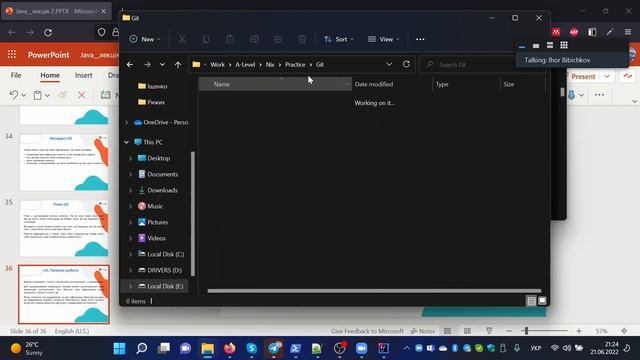Screen dimensions: 640x360
Task: Click the Rename icon in Explorer toolbar
Action: point(254,39)
